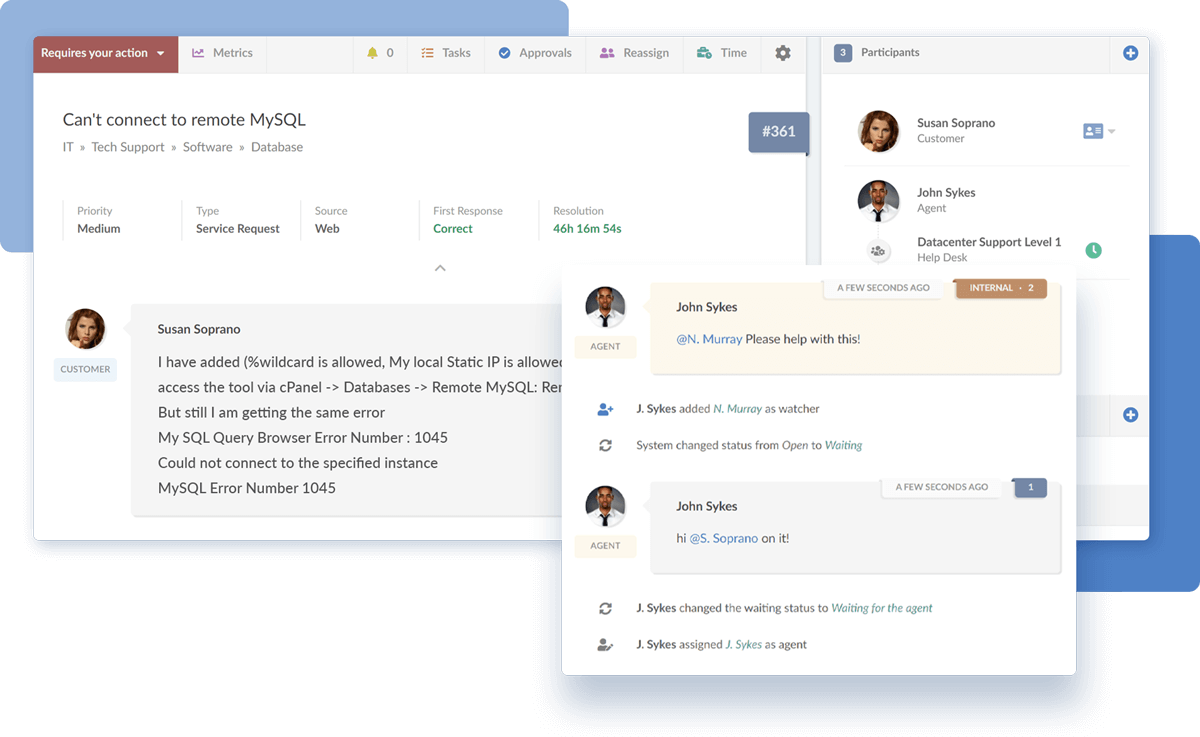The image size is (1200, 737).
Task: Open the Time tracking option
Action: [x=721, y=53]
